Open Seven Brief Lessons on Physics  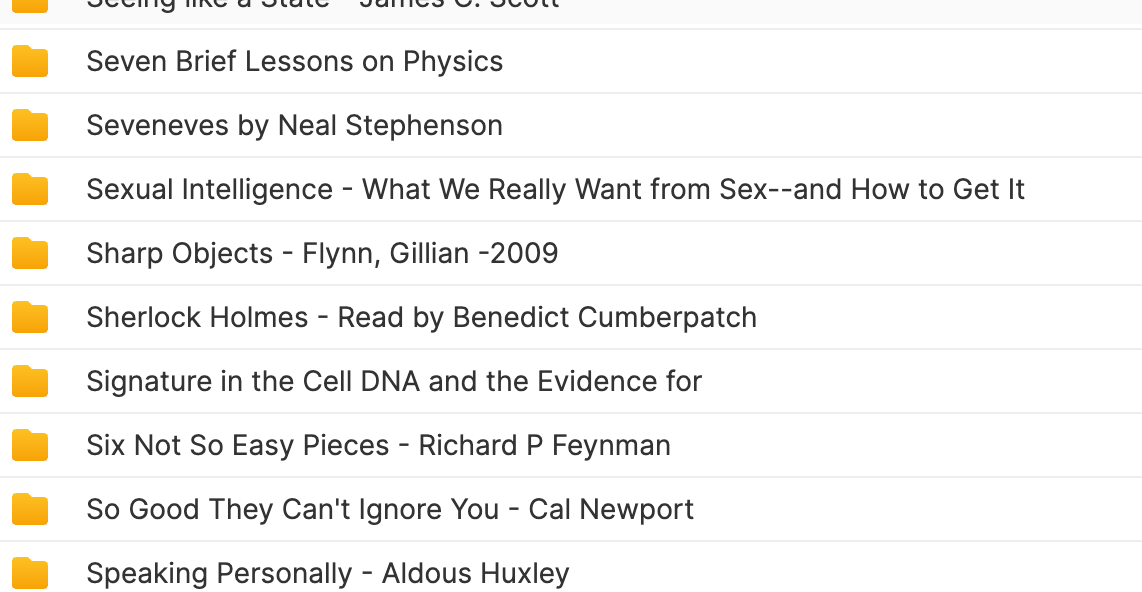tap(294, 62)
